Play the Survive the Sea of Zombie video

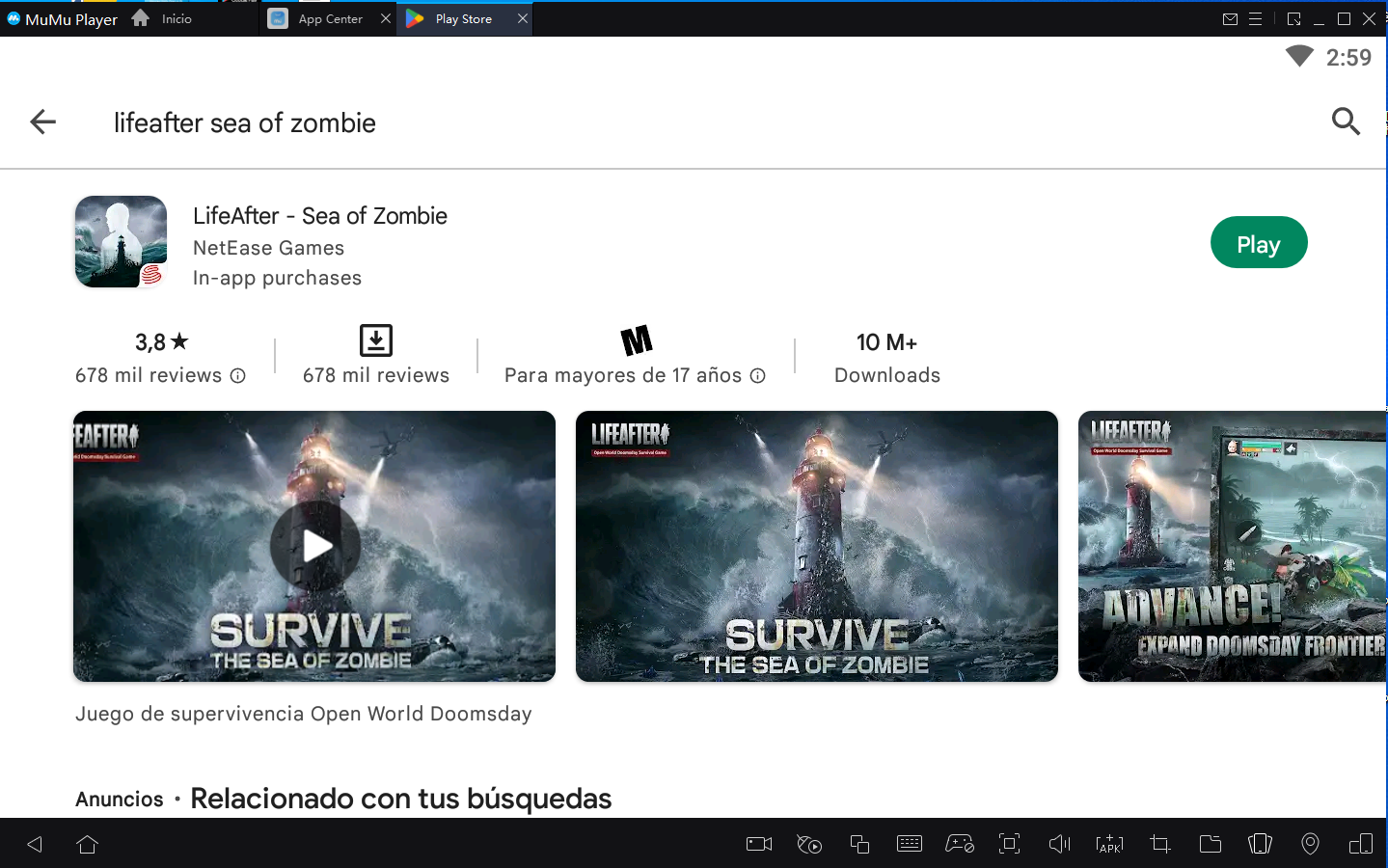[x=315, y=546]
